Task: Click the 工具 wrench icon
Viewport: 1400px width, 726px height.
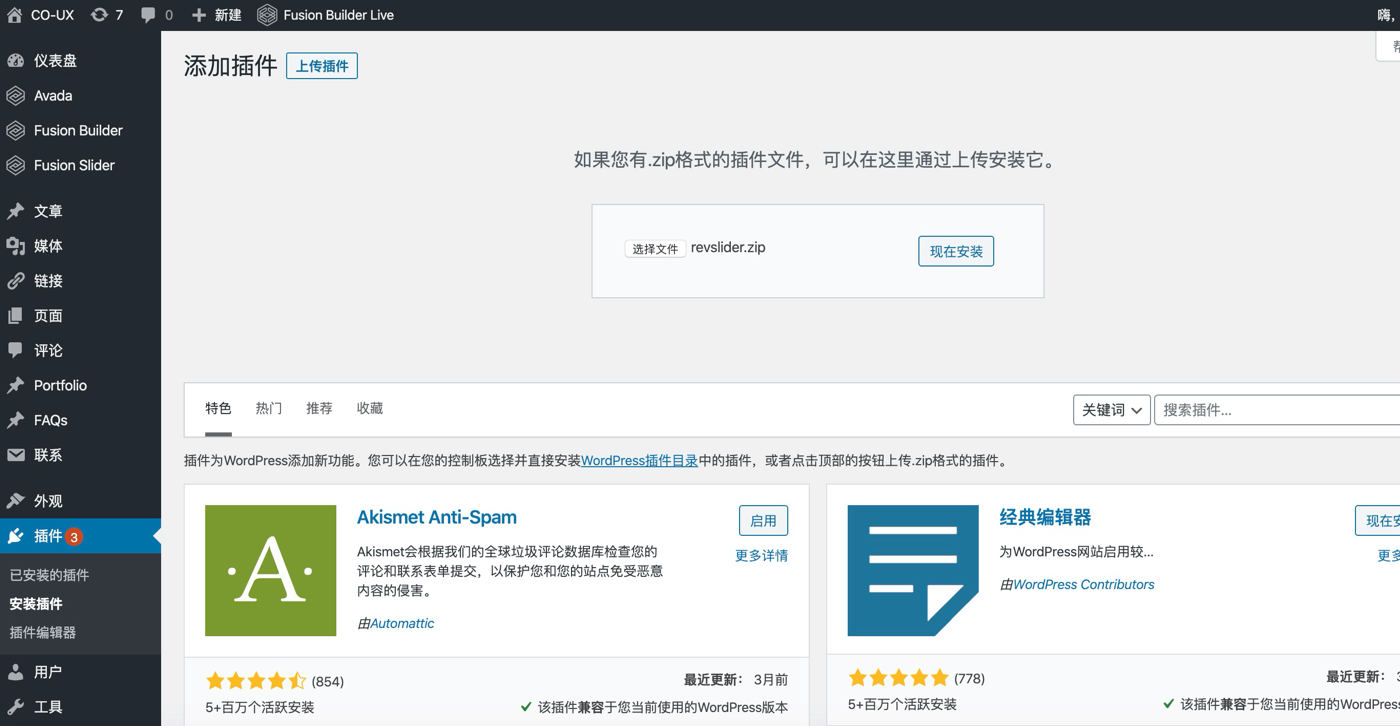Action: coord(15,707)
